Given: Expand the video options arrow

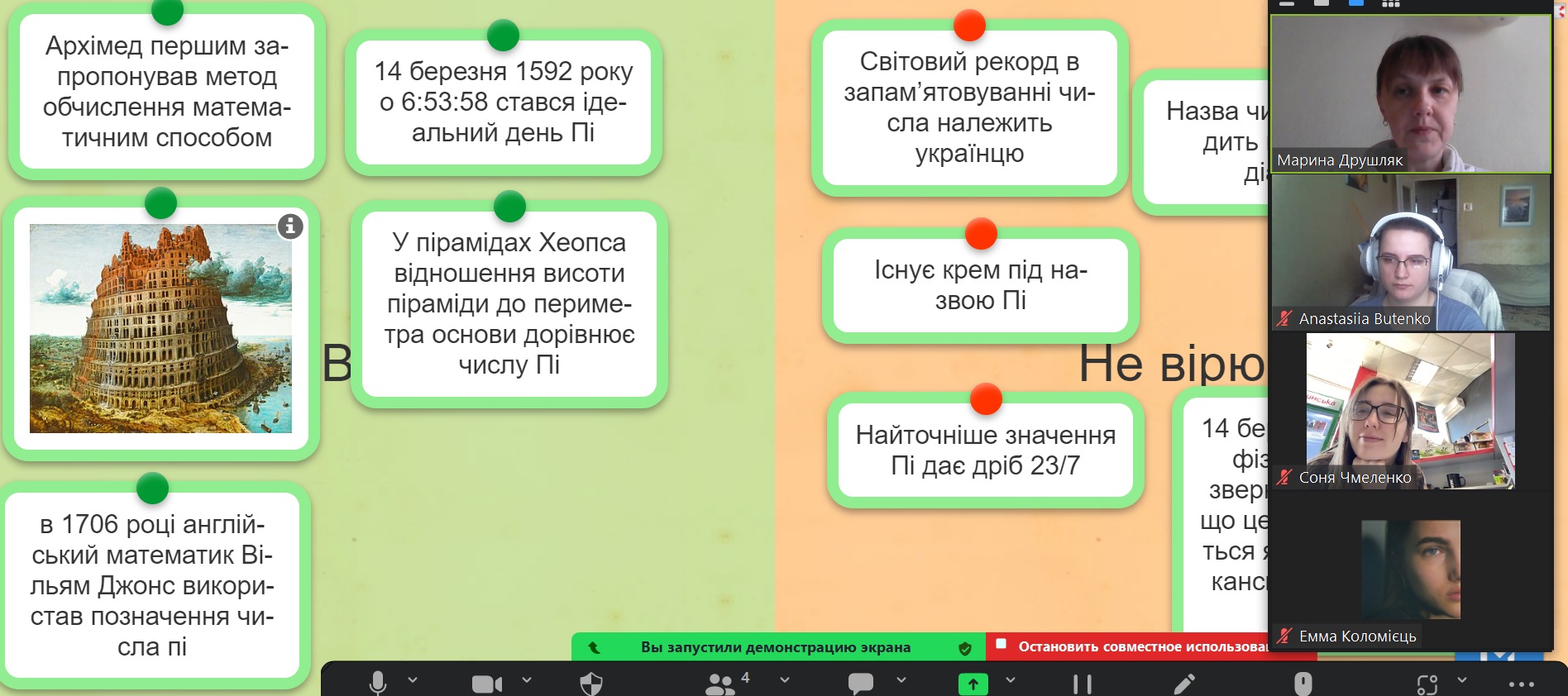Looking at the screenshot, I should click(x=527, y=680).
